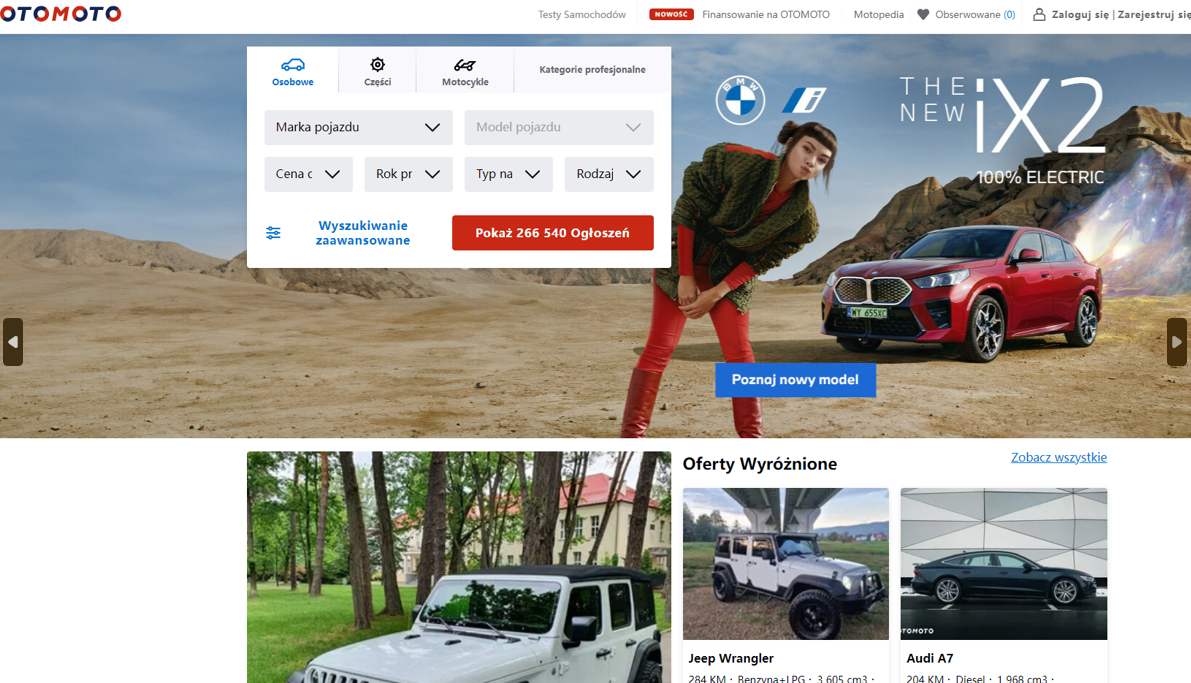Switch to the Części tab

click(x=377, y=71)
